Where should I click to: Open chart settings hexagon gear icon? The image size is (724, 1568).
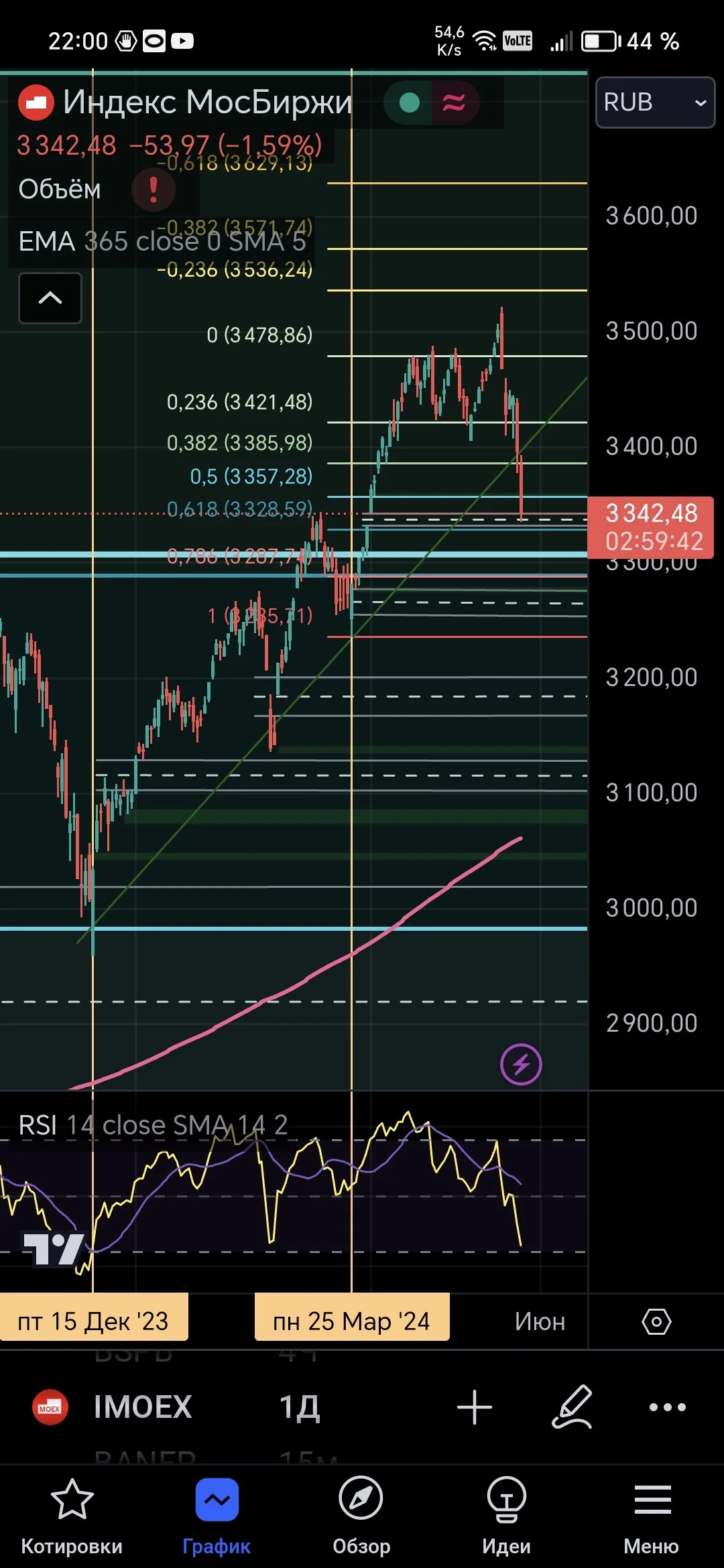(656, 1322)
